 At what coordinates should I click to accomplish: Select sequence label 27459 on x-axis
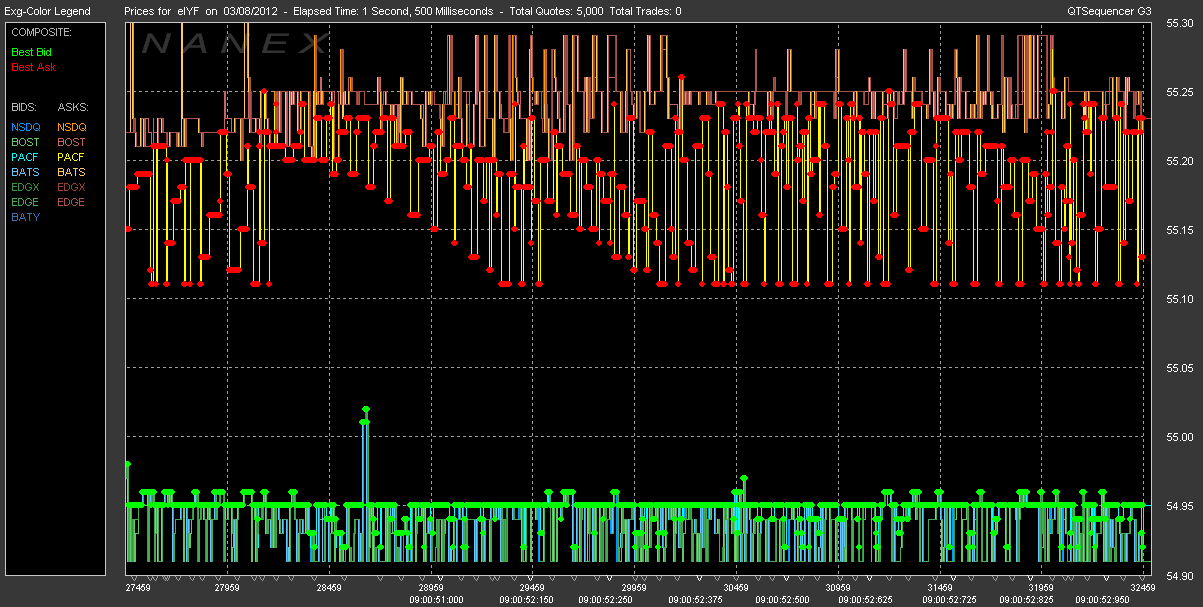pyautogui.click(x=136, y=588)
